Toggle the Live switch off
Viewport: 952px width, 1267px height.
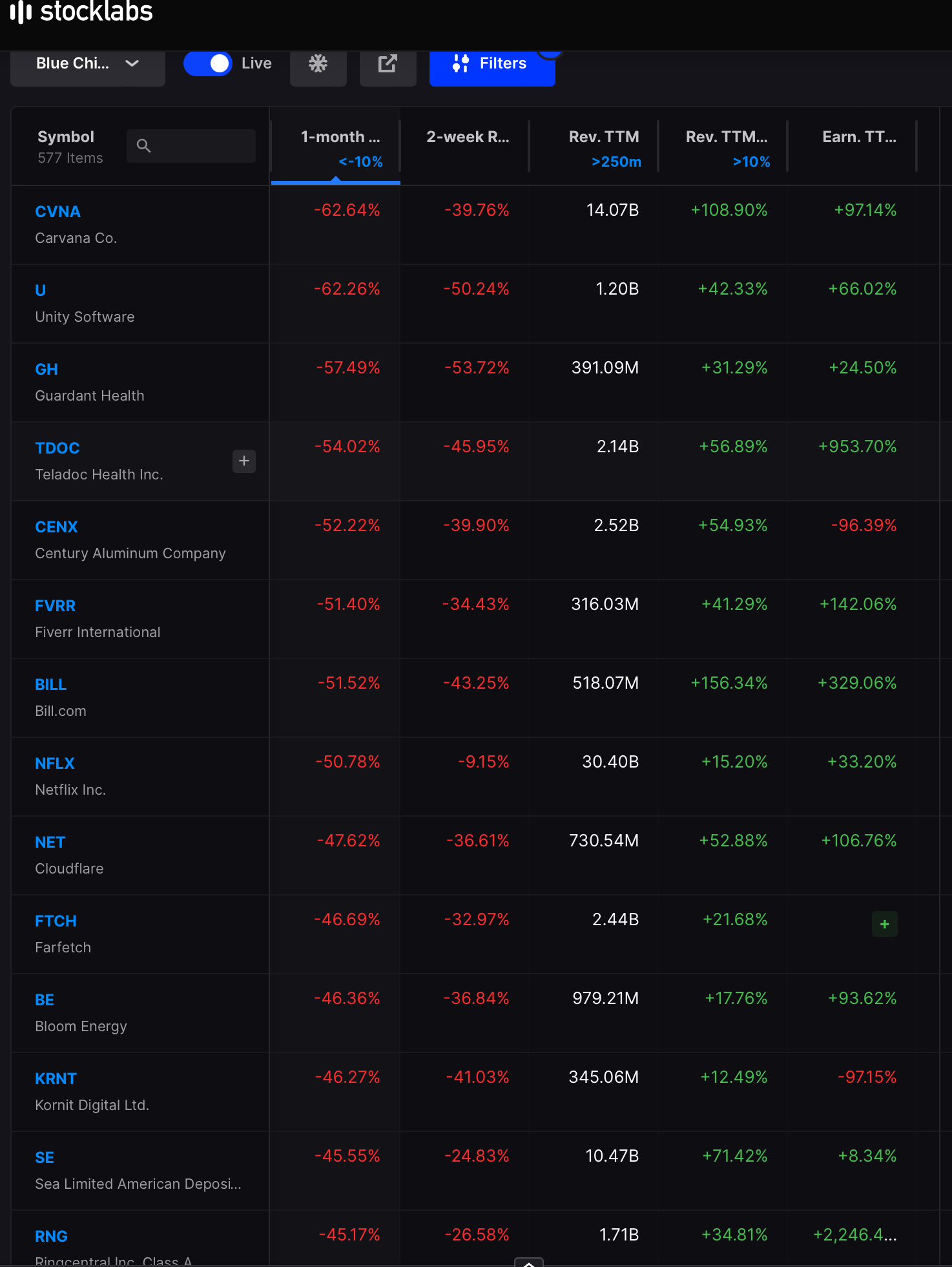[208, 63]
